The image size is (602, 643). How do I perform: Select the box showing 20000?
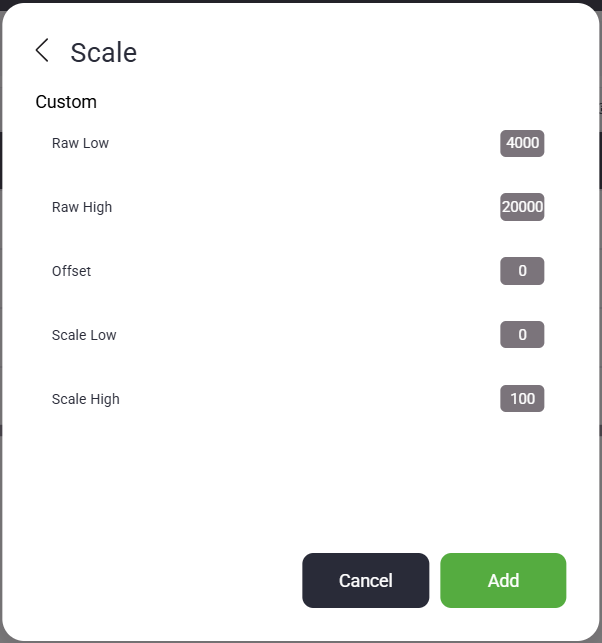coord(522,207)
